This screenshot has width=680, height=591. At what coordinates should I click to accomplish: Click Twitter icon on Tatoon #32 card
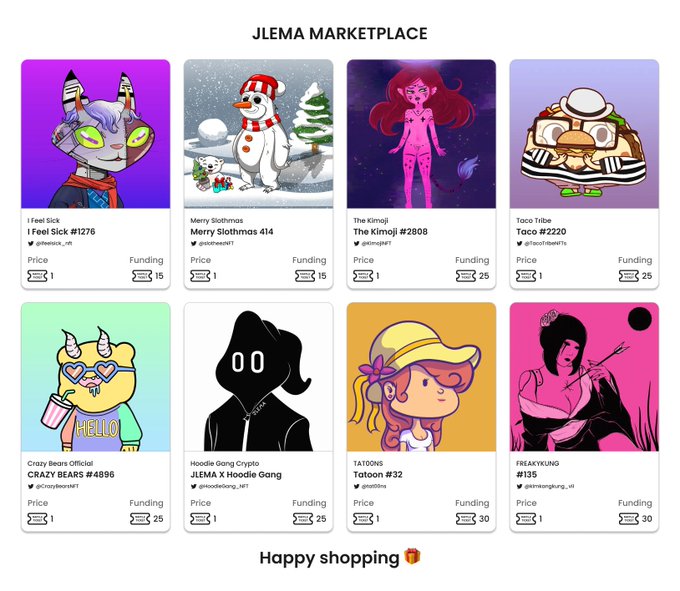tap(356, 487)
